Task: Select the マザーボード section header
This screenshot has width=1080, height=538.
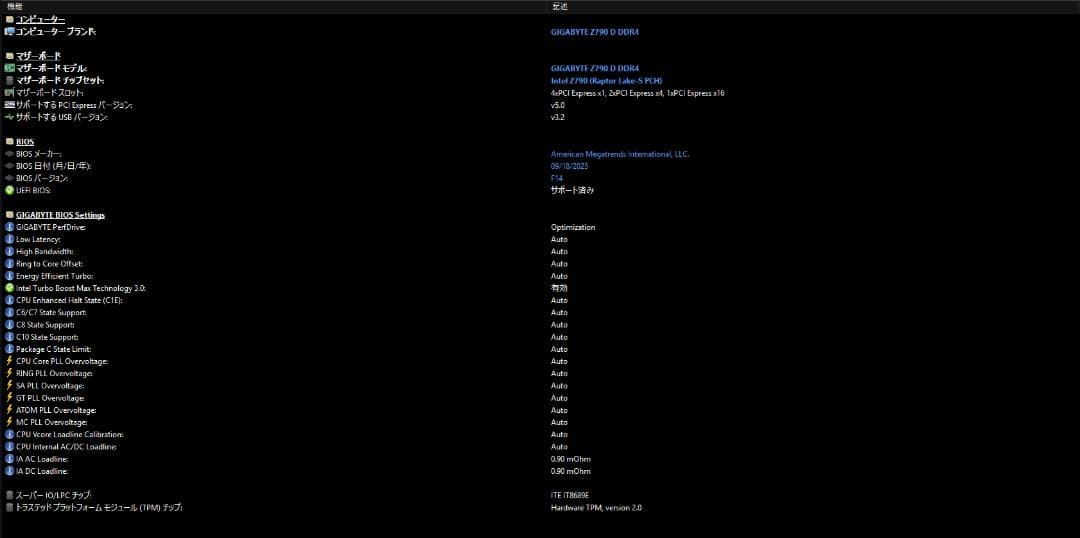Action: coord(38,56)
